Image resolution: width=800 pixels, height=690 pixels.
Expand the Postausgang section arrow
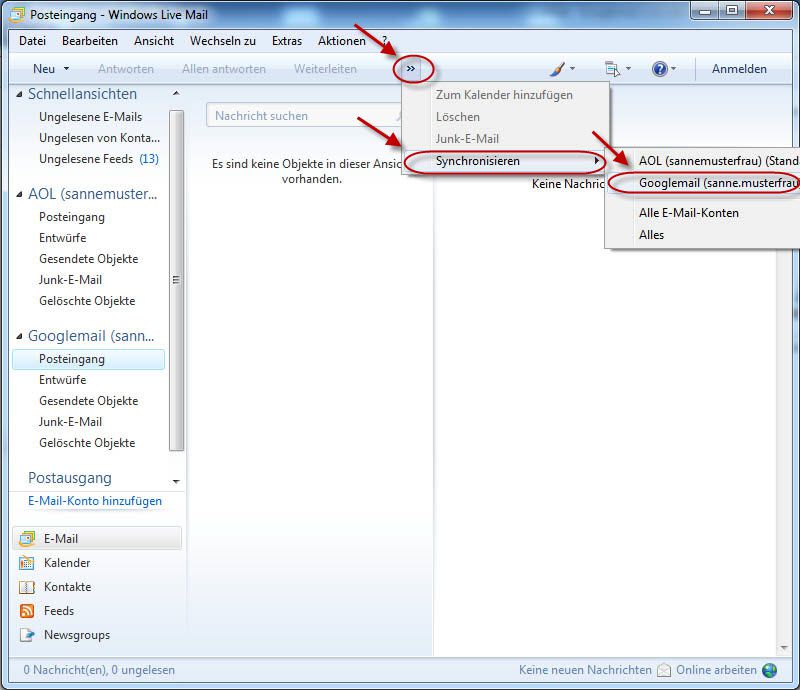pos(176,481)
